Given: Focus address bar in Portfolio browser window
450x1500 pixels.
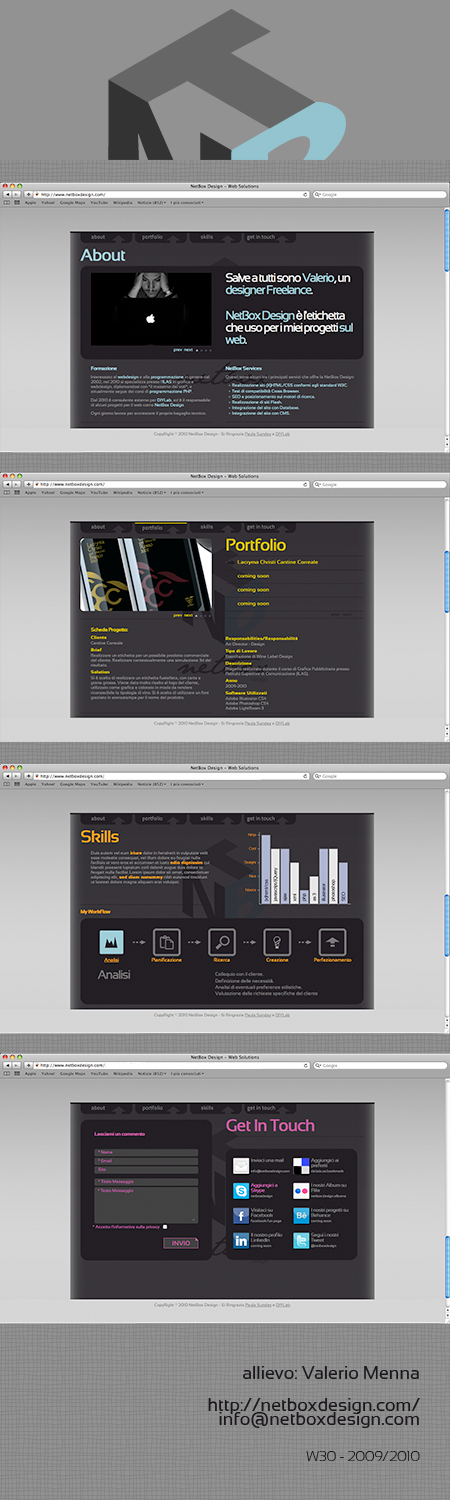Looking at the screenshot, I should click(170, 484).
